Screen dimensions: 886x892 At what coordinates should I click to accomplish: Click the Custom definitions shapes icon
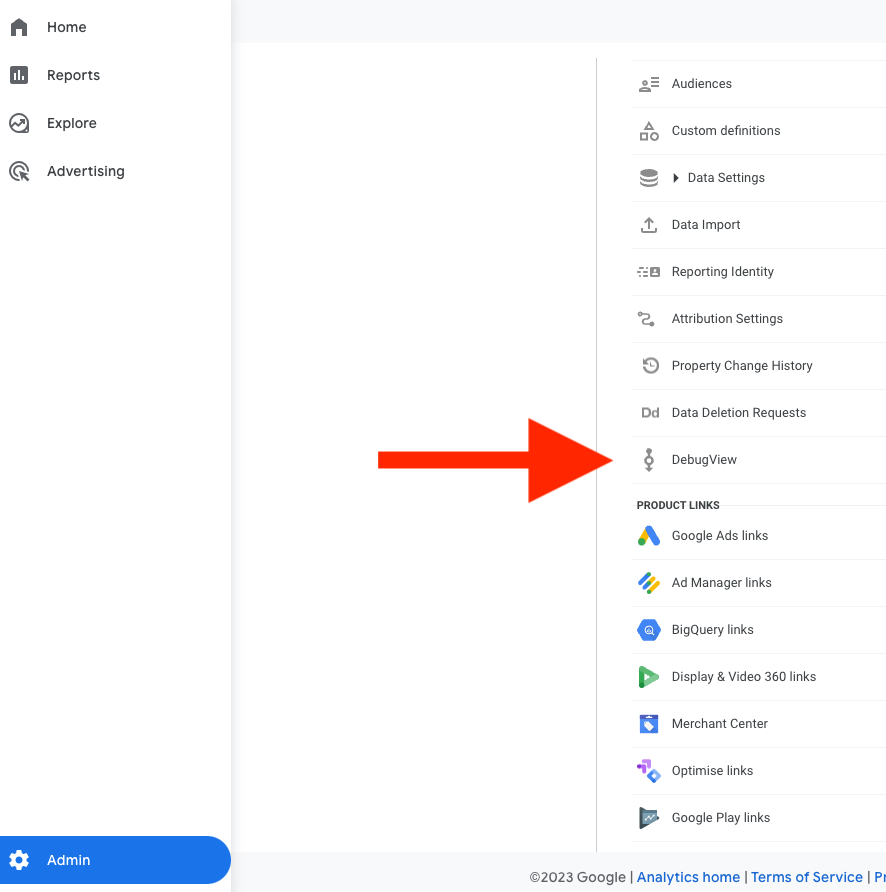649,131
